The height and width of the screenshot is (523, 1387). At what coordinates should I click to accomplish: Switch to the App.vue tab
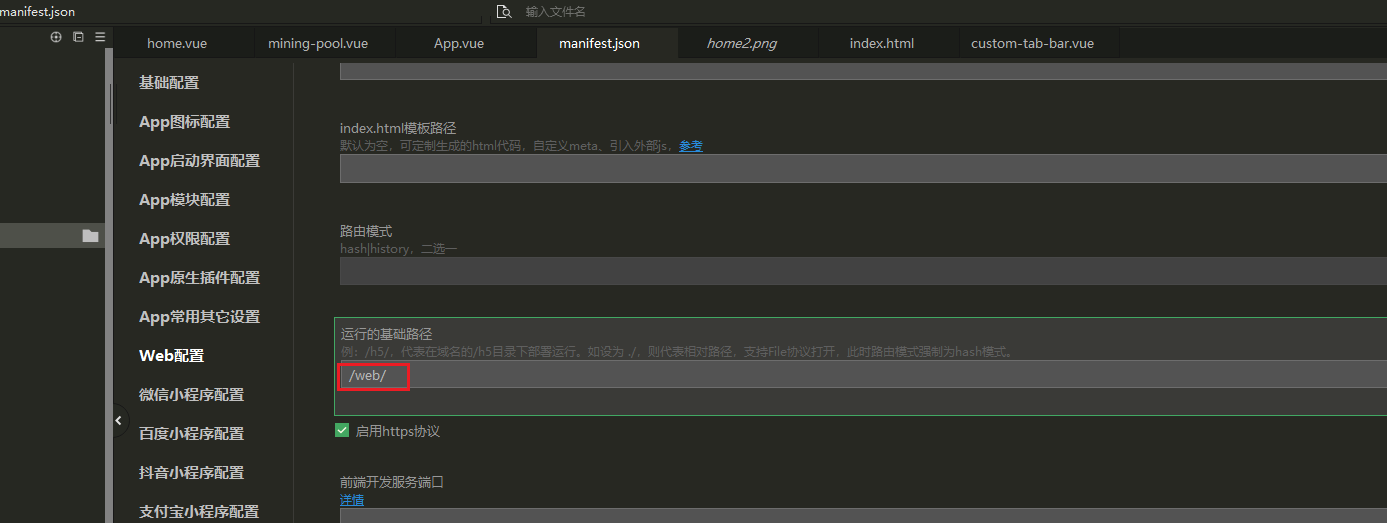(459, 44)
